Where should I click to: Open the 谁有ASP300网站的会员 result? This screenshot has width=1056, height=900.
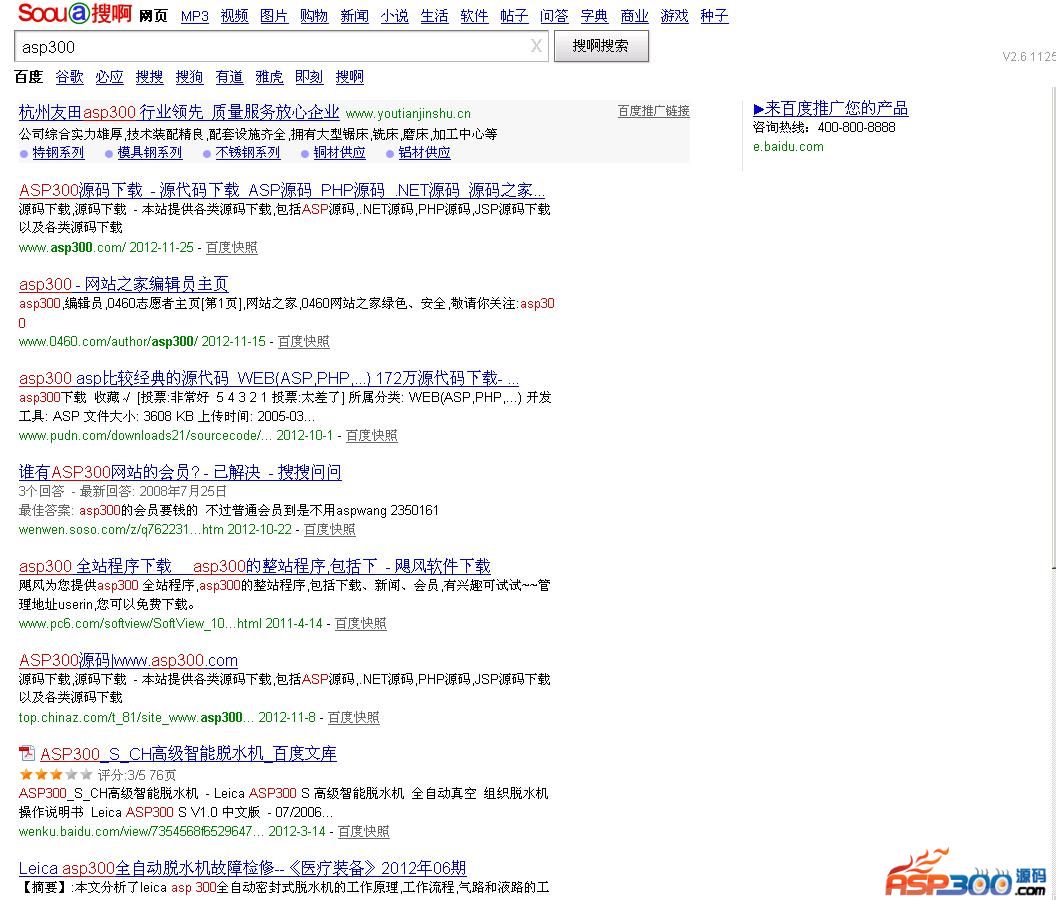click(180, 472)
